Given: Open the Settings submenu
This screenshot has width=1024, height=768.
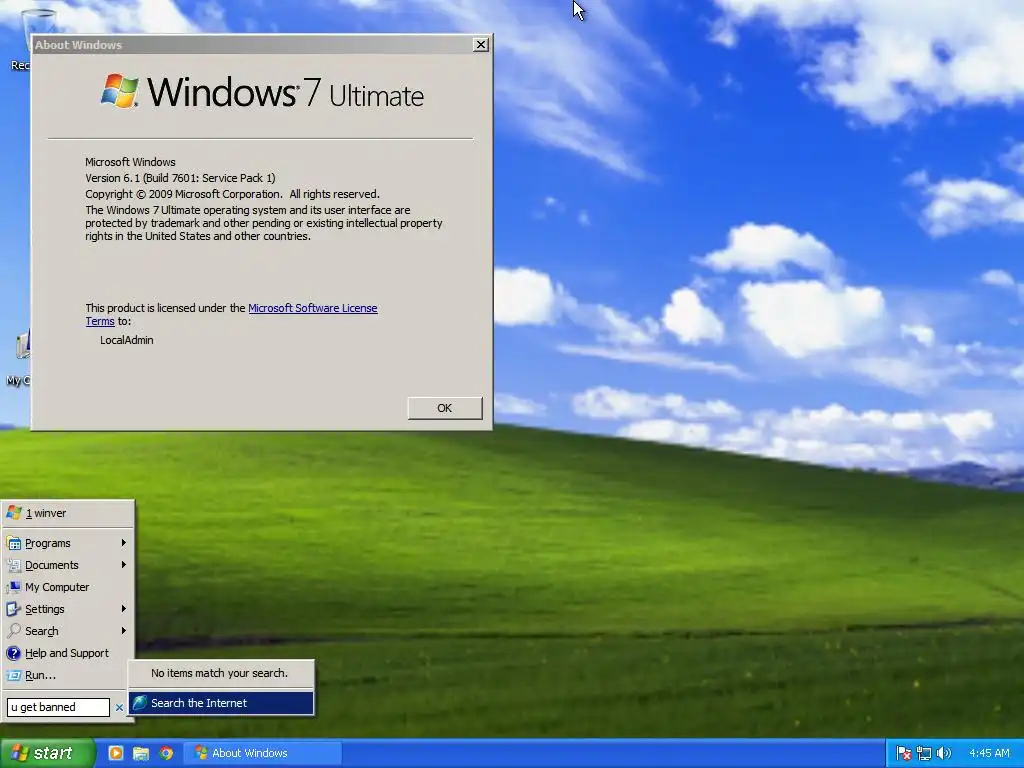Looking at the screenshot, I should [68, 609].
